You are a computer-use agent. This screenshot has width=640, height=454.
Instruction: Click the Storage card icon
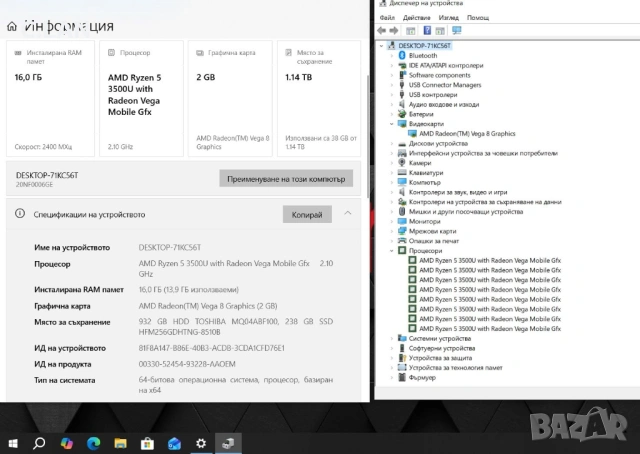point(289,53)
